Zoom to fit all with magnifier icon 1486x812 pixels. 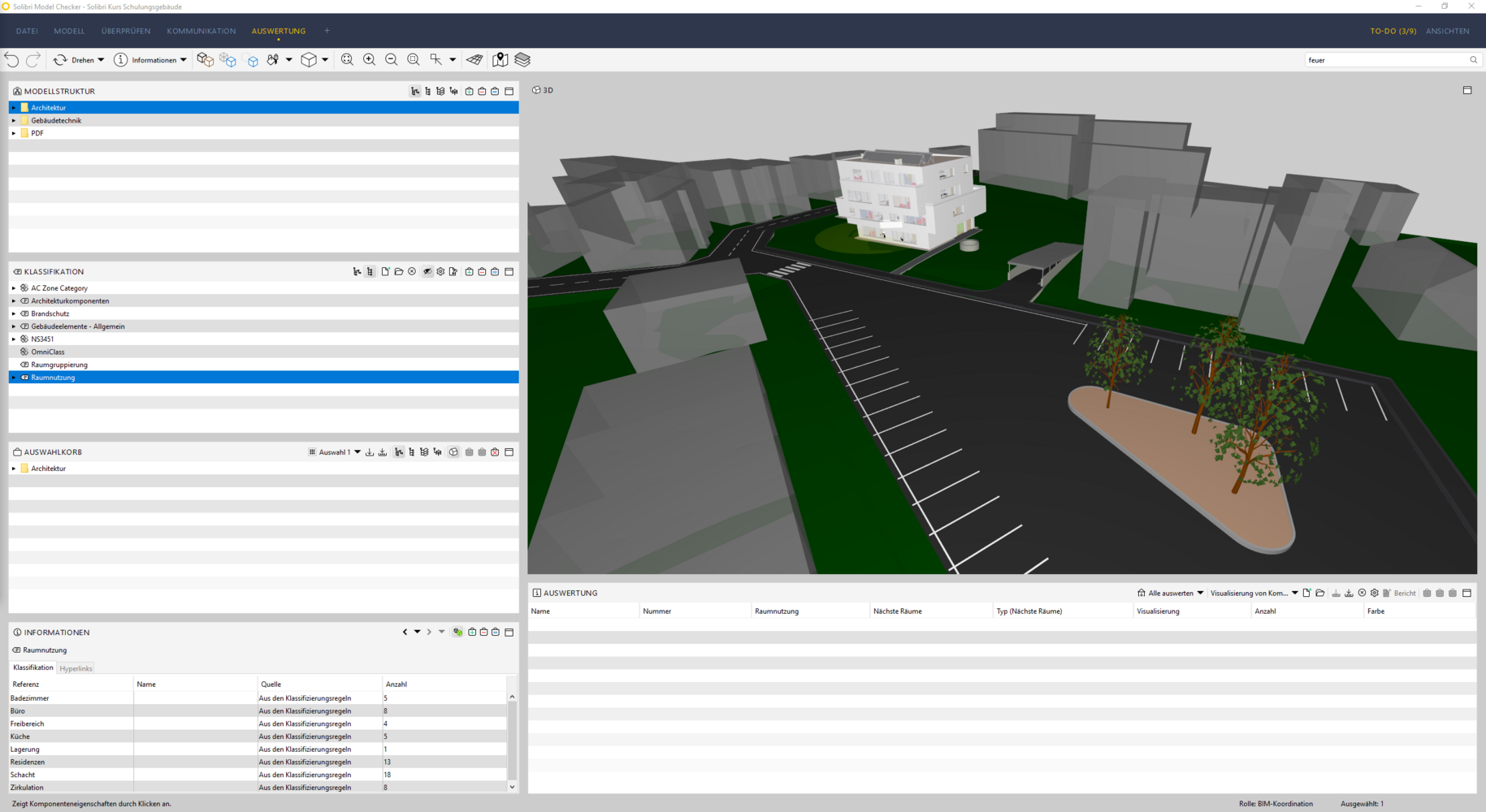348,59
